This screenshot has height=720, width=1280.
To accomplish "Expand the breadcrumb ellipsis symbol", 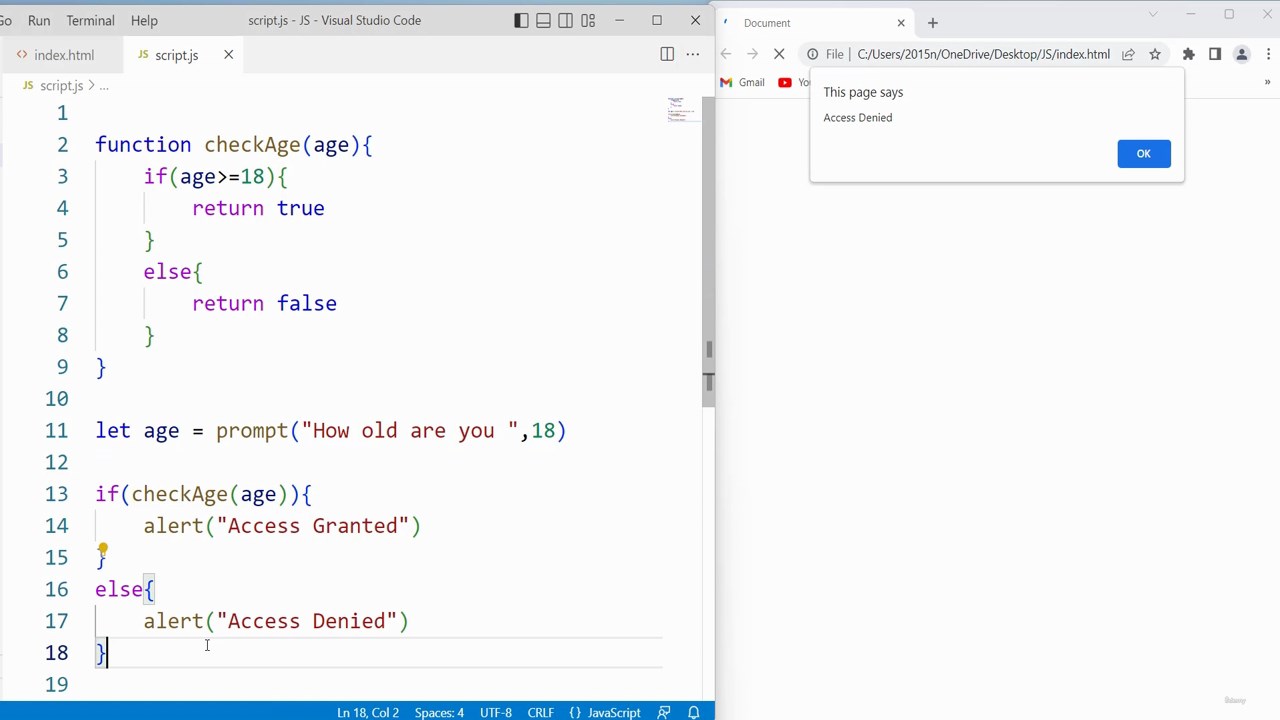I will 104,86.
